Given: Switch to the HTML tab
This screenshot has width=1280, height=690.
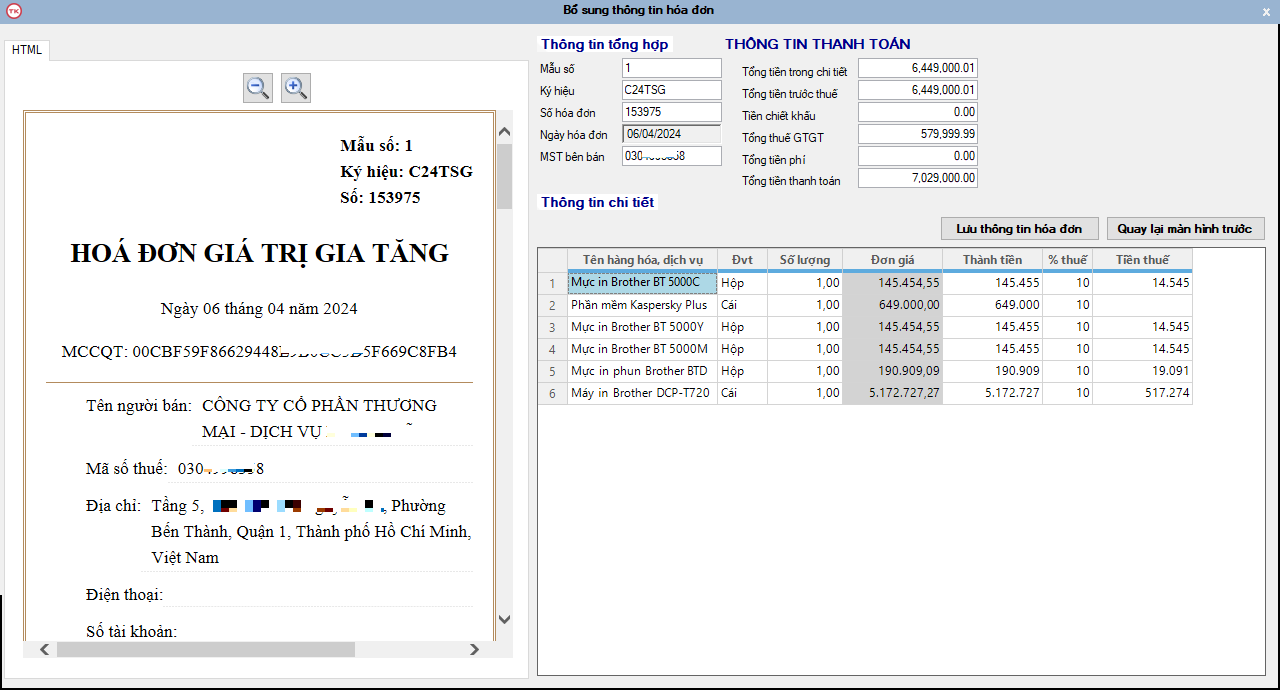Looking at the screenshot, I should (x=27, y=50).
